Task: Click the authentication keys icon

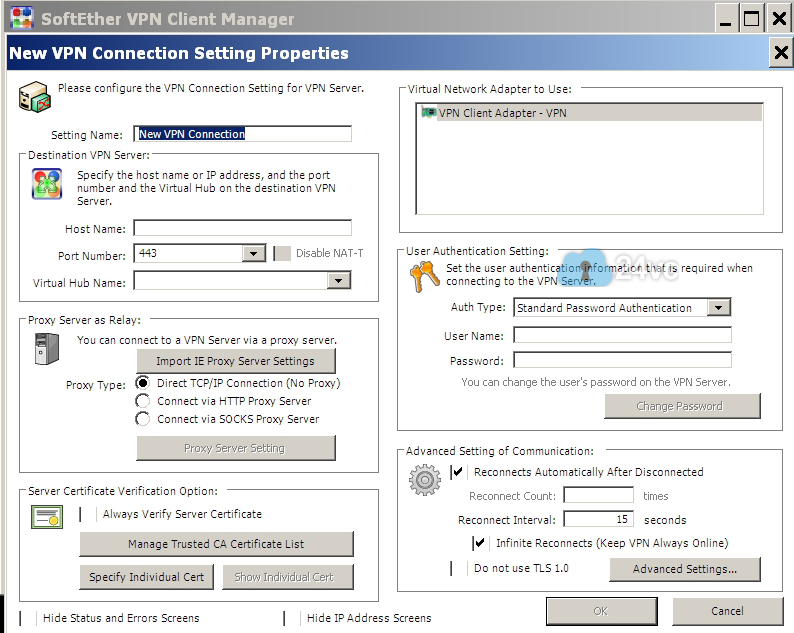Action: coord(424,276)
